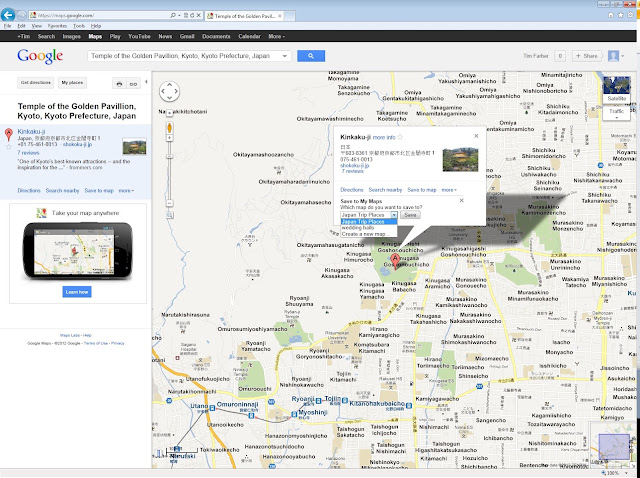Click the address bar search magnifier icon
This screenshot has height=478, width=640.
pos(173,16)
